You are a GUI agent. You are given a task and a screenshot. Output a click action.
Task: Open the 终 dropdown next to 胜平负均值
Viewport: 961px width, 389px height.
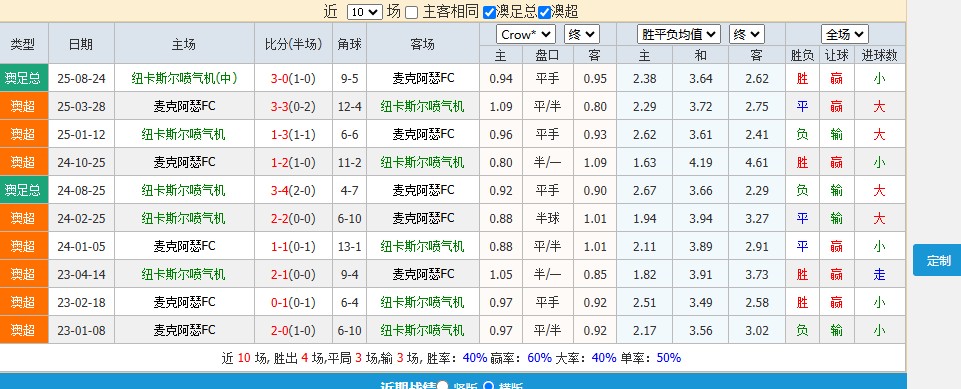tap(746, 34)
